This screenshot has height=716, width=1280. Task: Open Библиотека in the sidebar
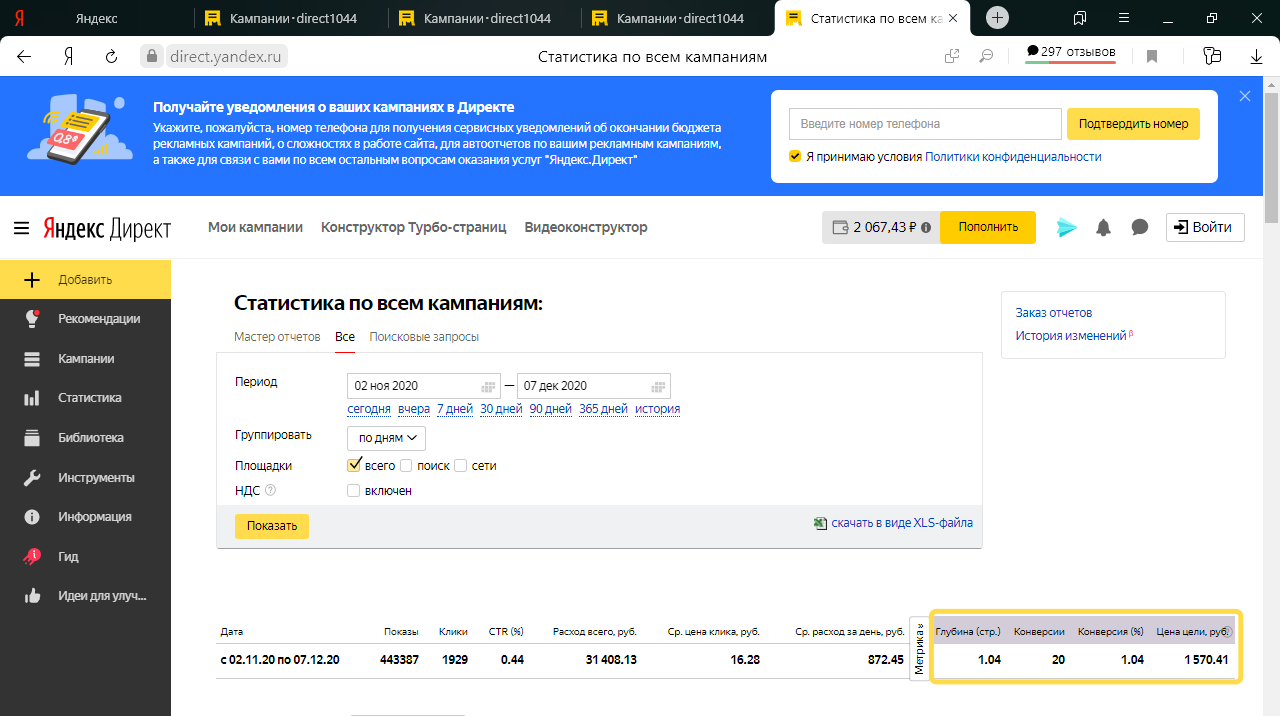click(x=85, y=438)
